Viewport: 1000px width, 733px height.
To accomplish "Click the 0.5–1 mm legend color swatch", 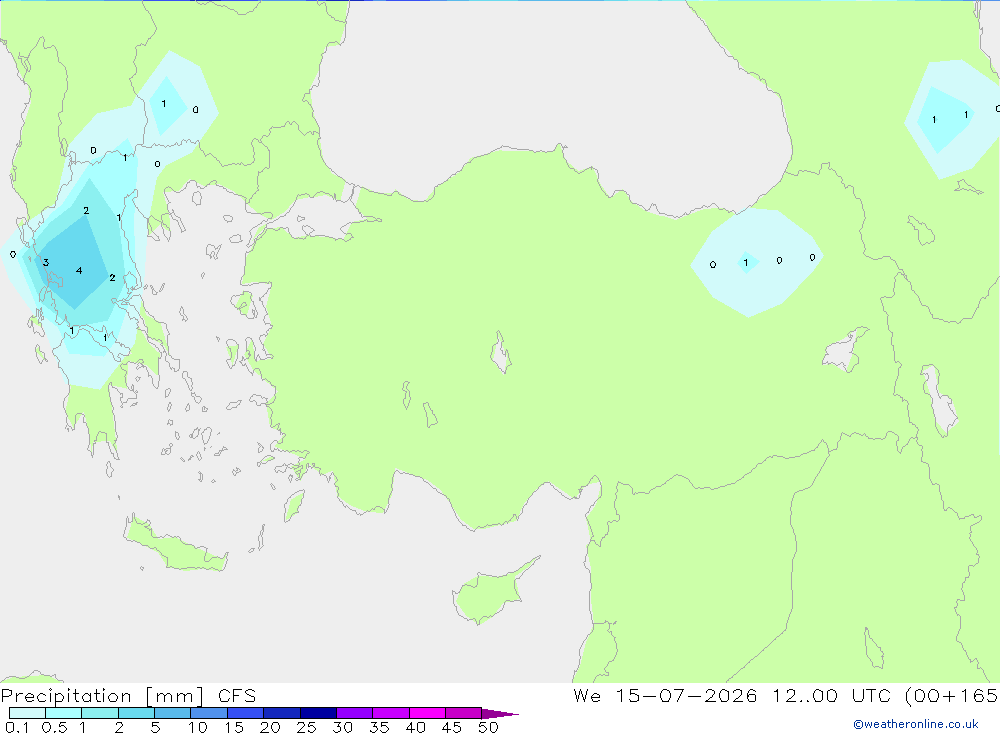I will (63, 713).
